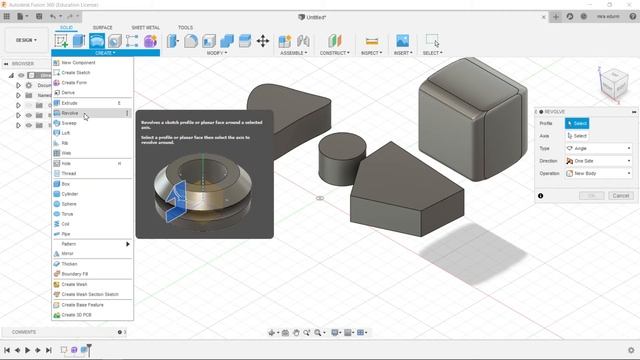
Task: Toggle the eye icon on Sketches row
Action: 29,125
